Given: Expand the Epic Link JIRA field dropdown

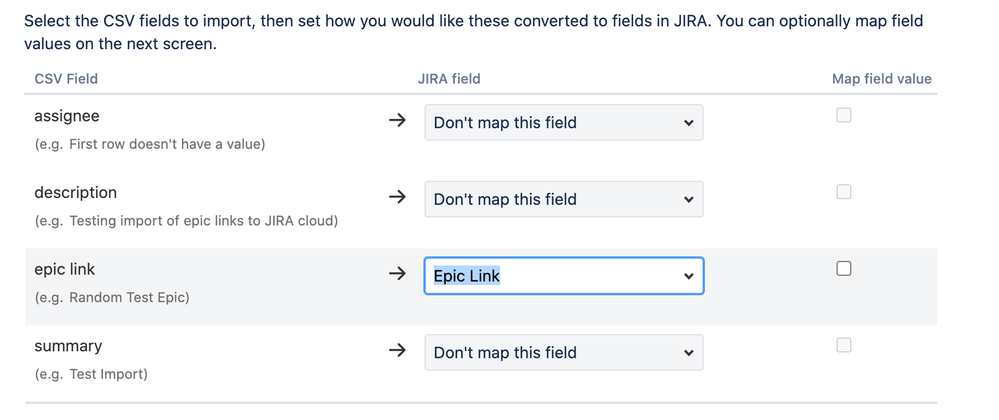Looking at the screenshot, I should [563, 276].
